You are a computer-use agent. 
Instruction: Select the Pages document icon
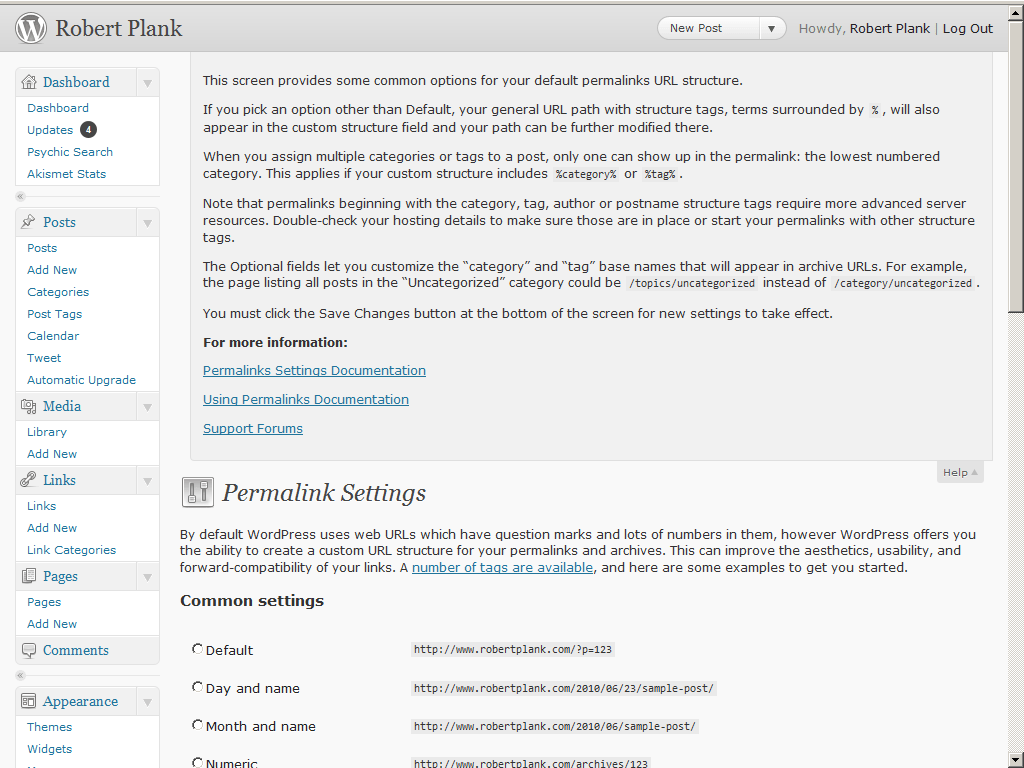(x=30, y=575)
